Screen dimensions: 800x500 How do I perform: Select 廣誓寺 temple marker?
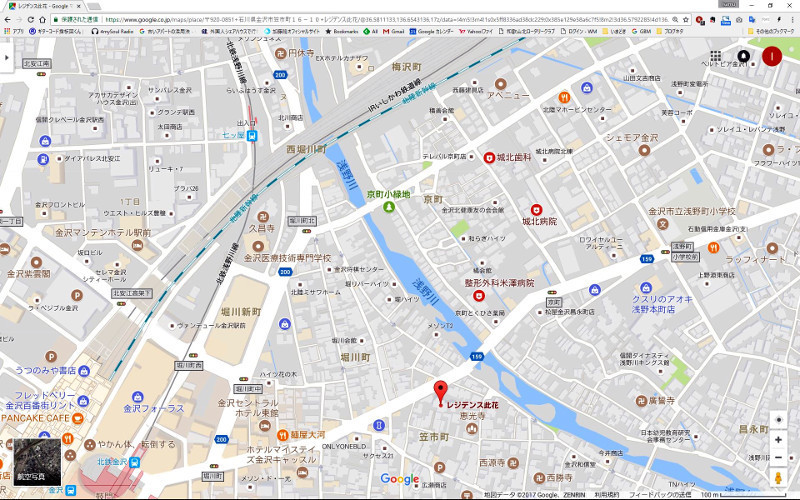[642, 401]
